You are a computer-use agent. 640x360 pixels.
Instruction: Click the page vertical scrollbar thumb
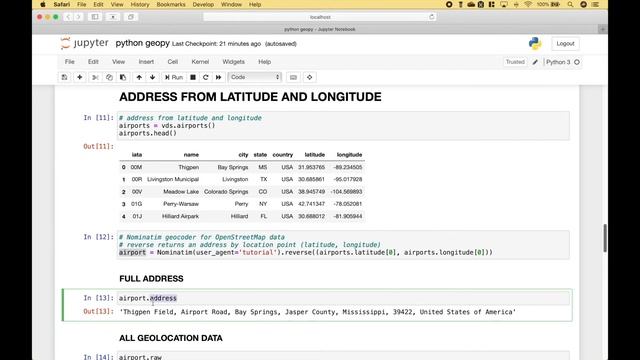pos(604,238)
